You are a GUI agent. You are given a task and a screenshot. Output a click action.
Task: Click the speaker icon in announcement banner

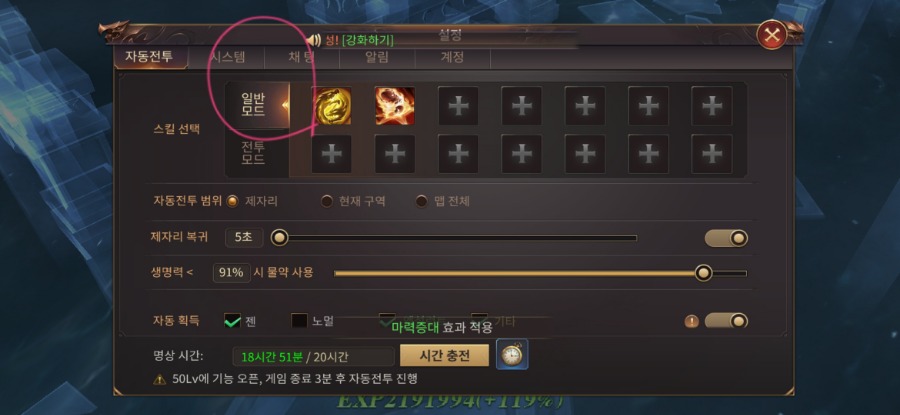(x=314, y=40)
